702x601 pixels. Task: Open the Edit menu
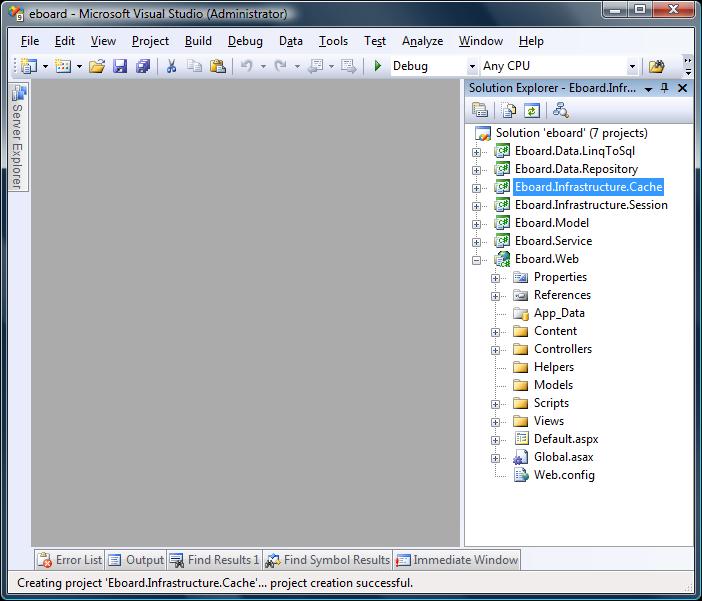(x=64, y=41)
